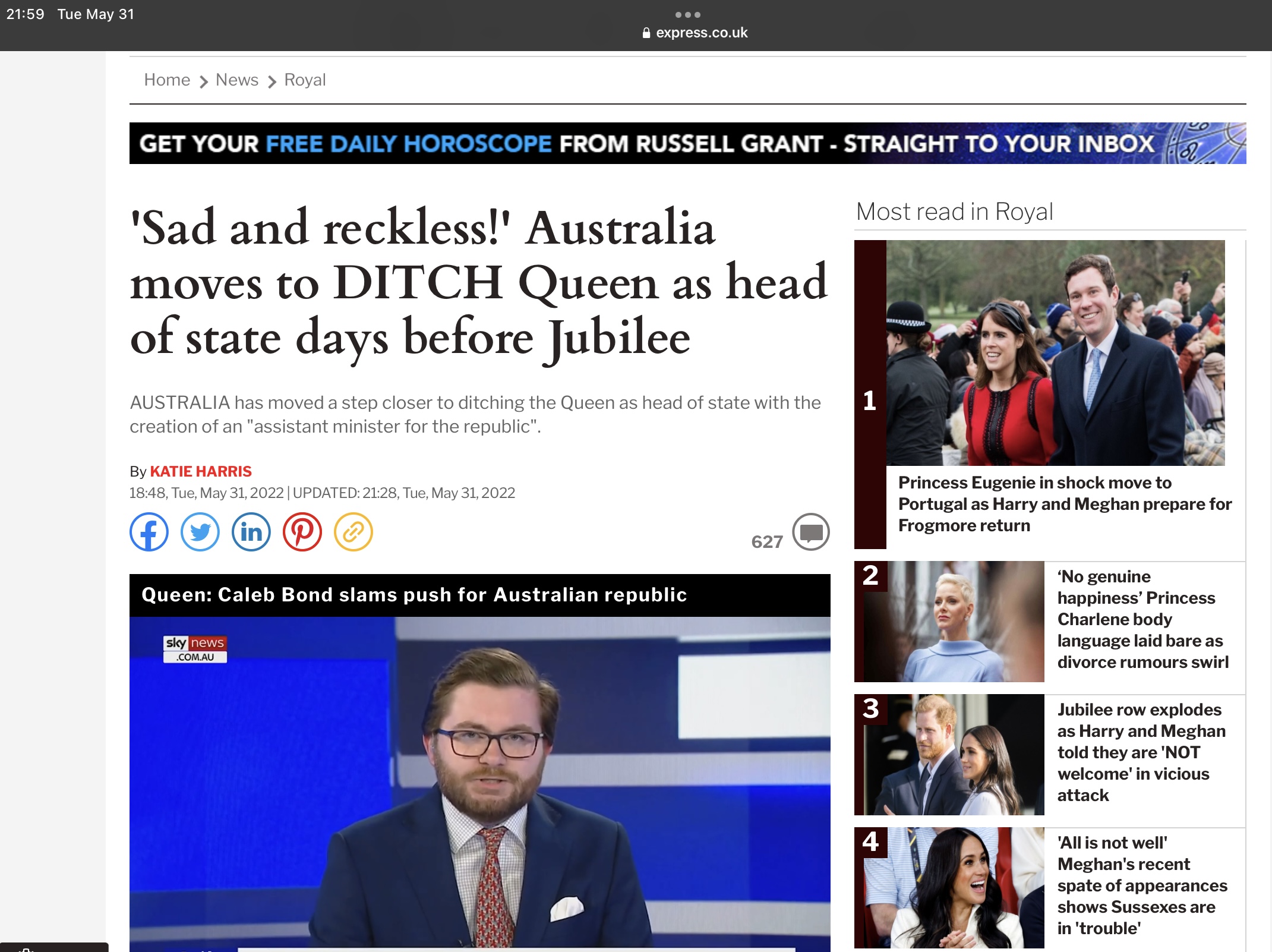Open Harry and Meghan thumbnail number 3

pyautogui.click(x=949, y=755)
